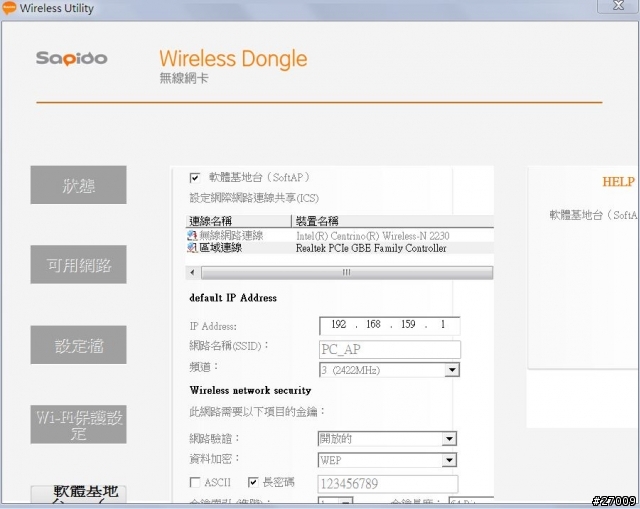Click the SSID field containing PC_AP
Image resolution: width=640 pixels, height=509 pixels.
tap(389, 349)
